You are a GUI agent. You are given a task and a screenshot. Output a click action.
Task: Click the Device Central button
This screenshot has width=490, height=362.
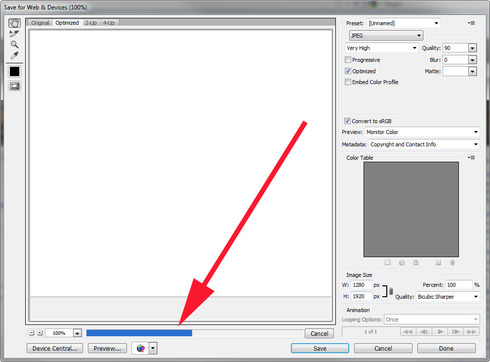tap(55, 348)
